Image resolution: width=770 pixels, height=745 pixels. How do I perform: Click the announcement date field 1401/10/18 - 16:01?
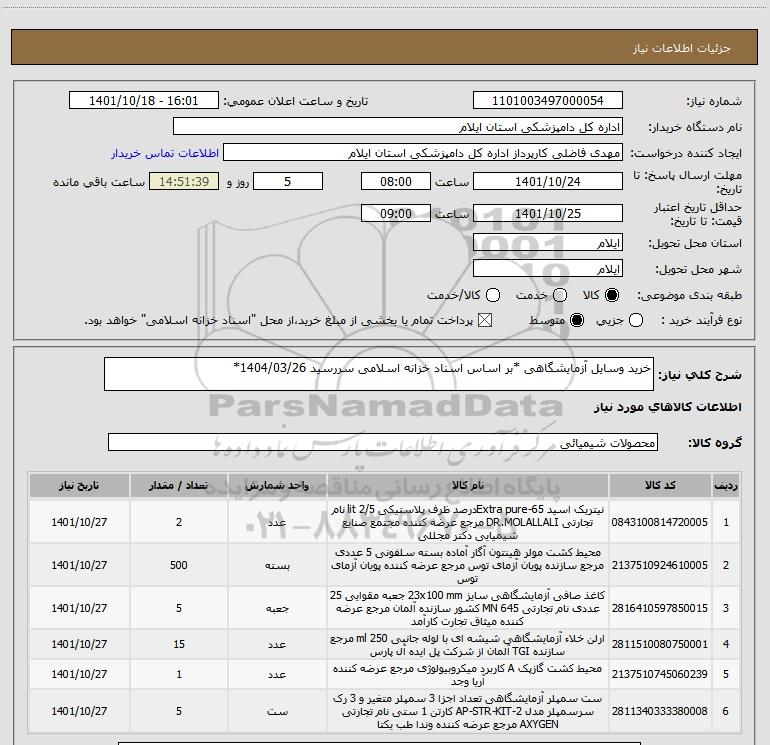(144, 101)
